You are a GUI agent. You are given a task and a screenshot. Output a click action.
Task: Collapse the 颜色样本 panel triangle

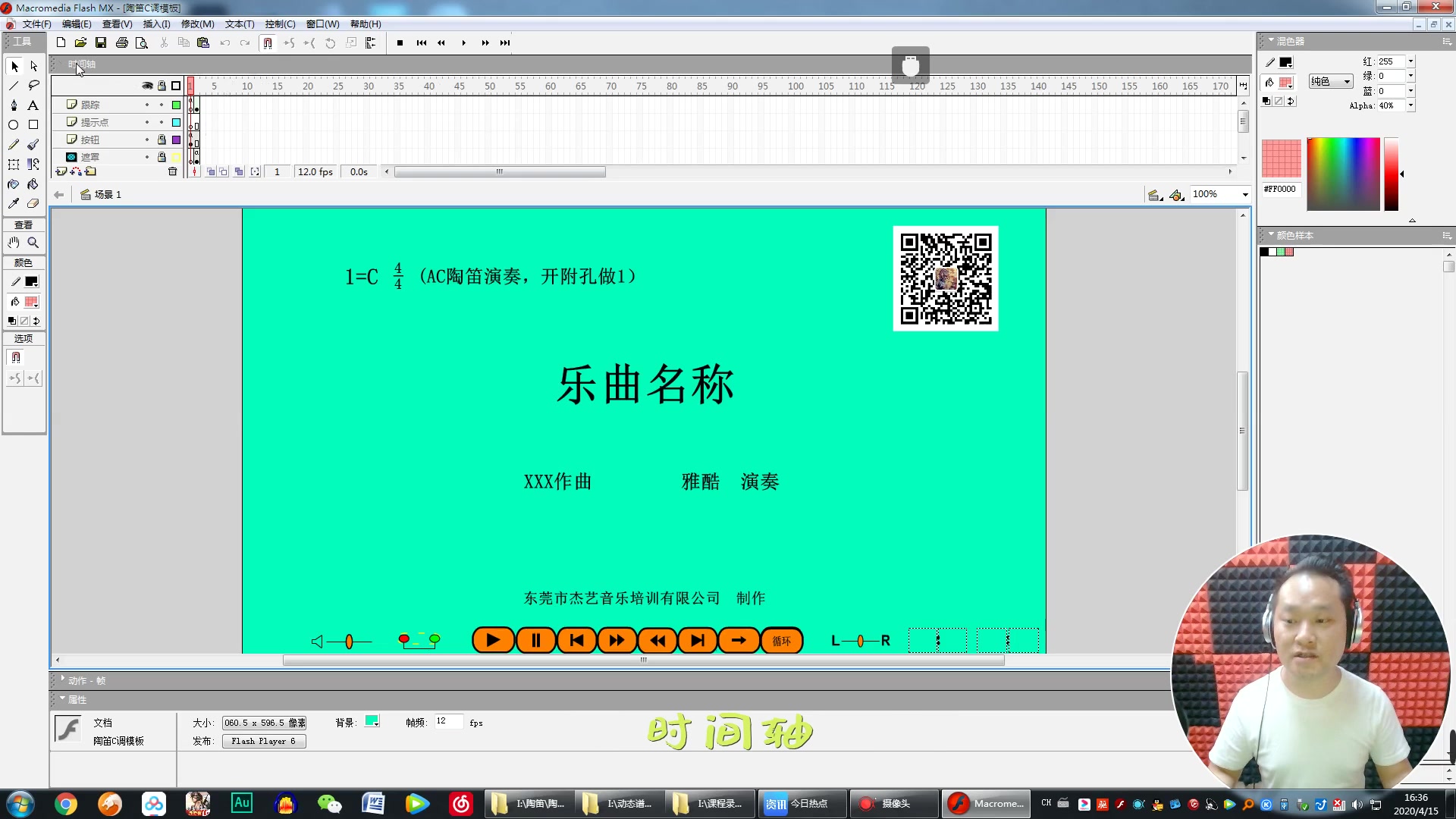pyautogui.click(x=1271, y=235)
